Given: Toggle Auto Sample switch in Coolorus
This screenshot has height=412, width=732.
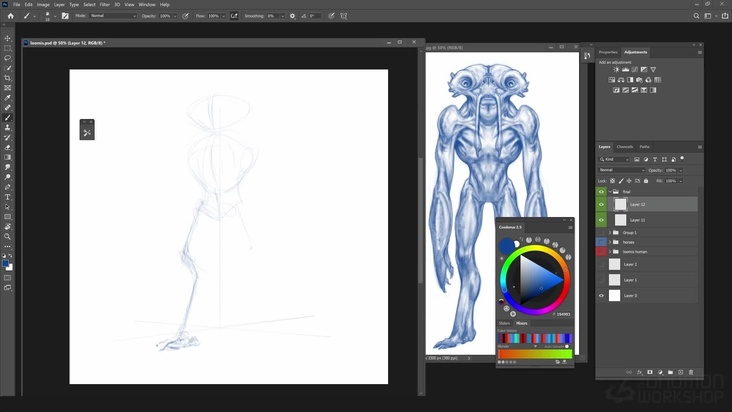Looking at the screenshot, I should (567, 347).
